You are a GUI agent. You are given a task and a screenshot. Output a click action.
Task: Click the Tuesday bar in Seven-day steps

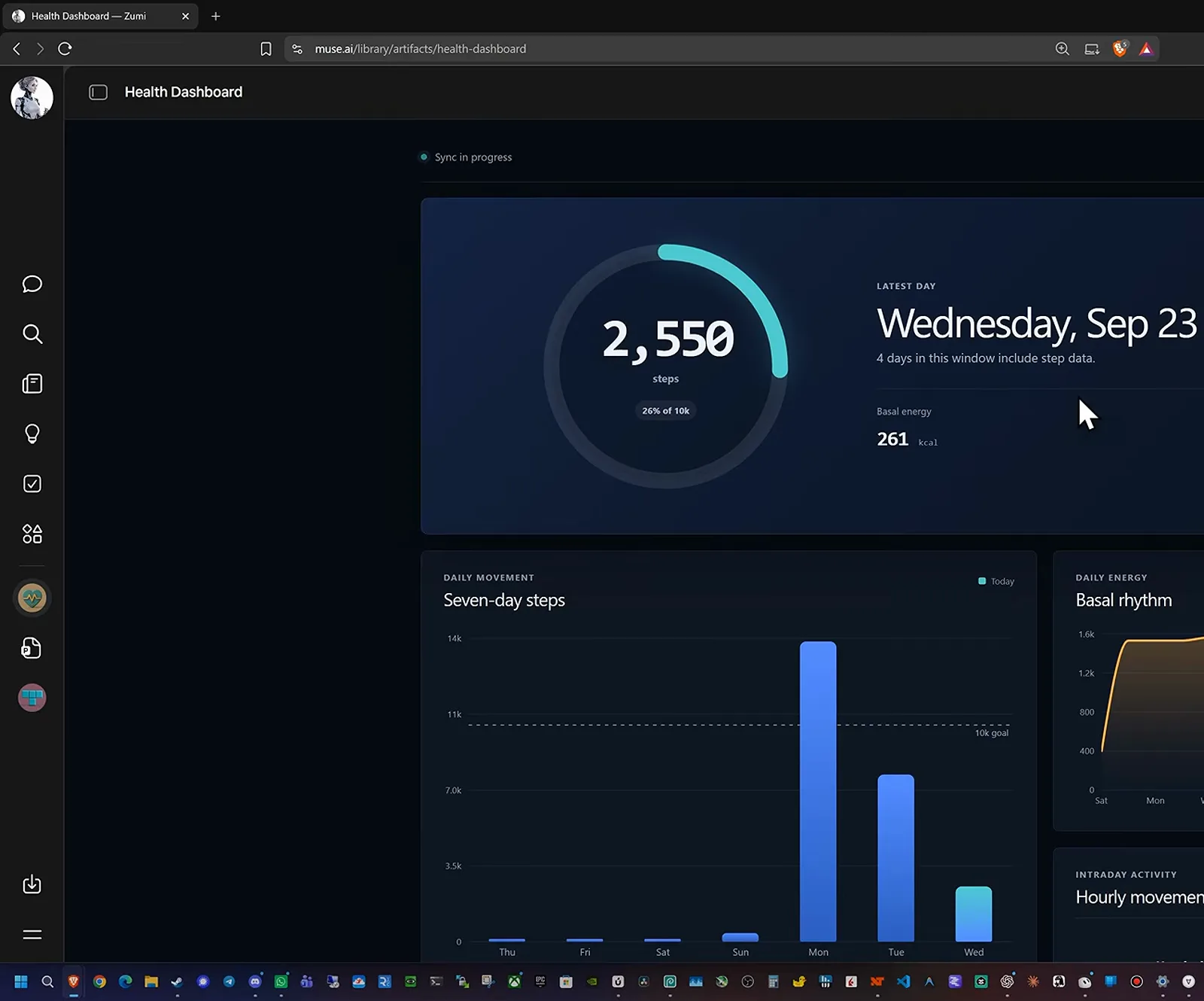click(x=895, y=858)
